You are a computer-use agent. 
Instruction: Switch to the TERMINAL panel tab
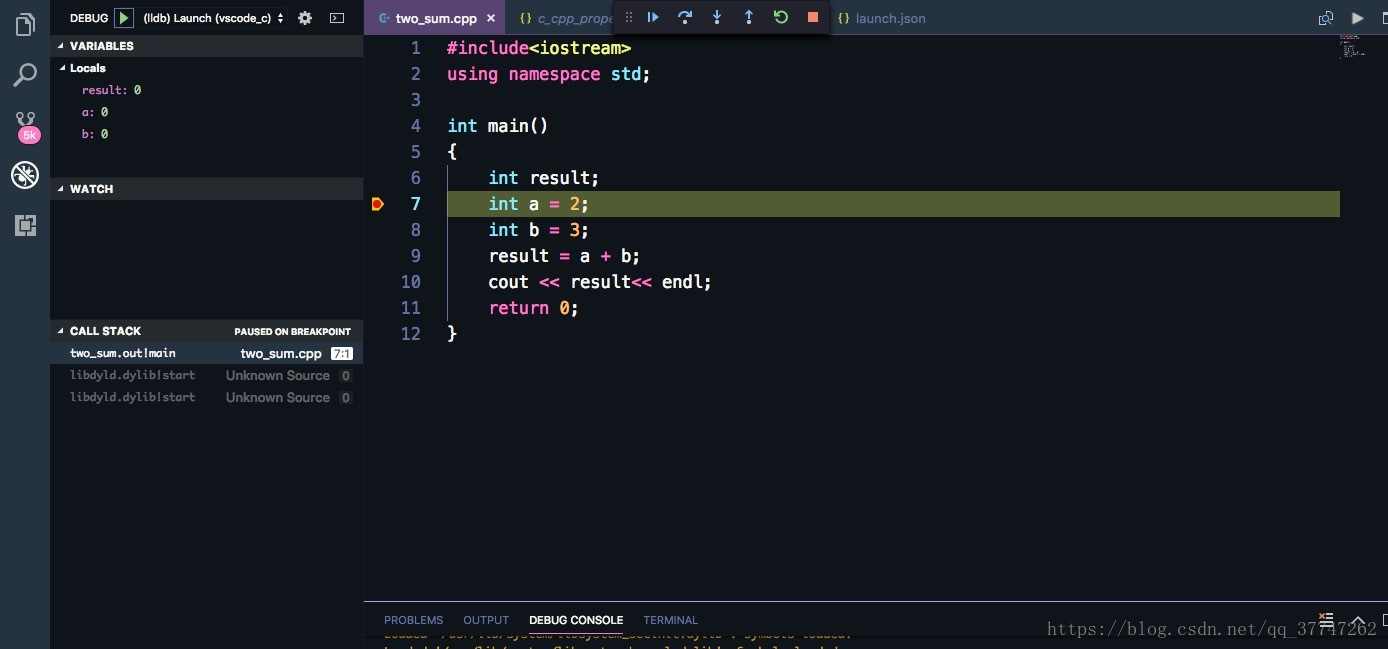[670, 620]
